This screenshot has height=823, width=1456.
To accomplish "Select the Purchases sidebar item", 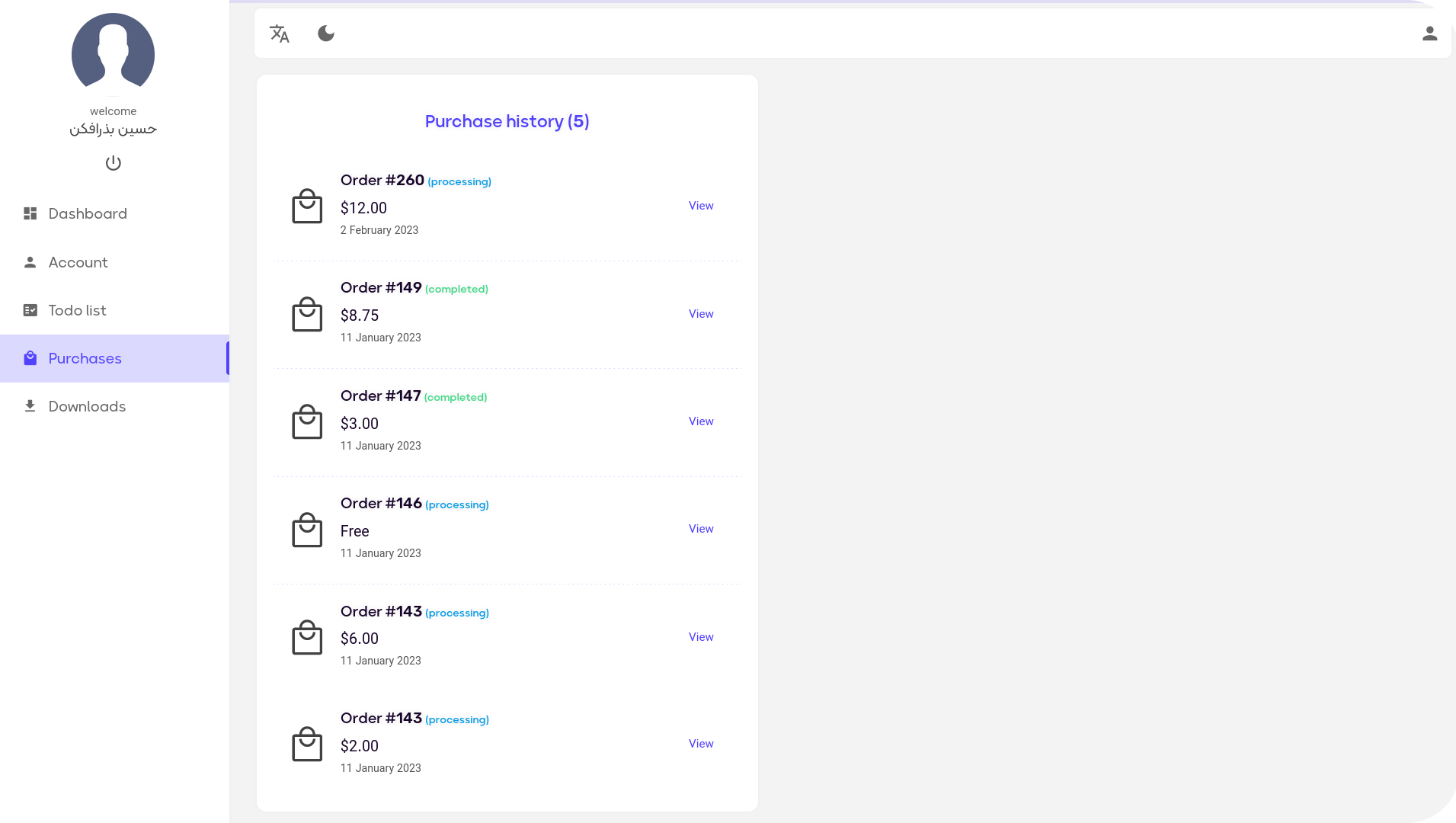I will [x=114, y=359].
